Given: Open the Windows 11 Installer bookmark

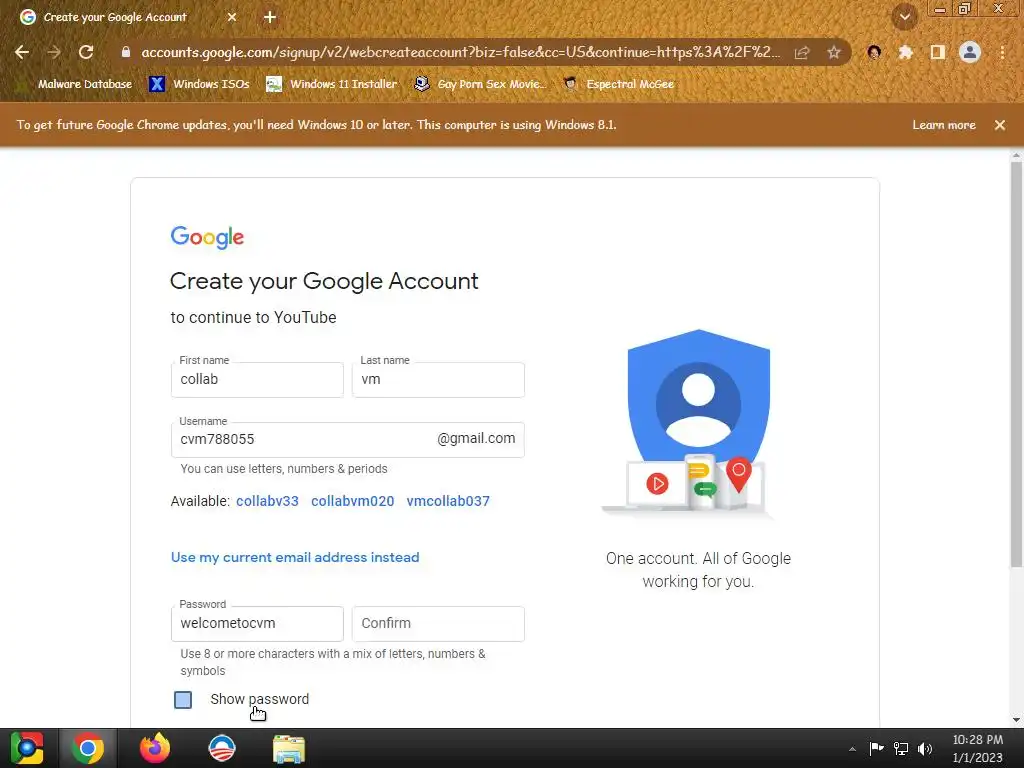Looking at the screenshot, I should [332, 84].
